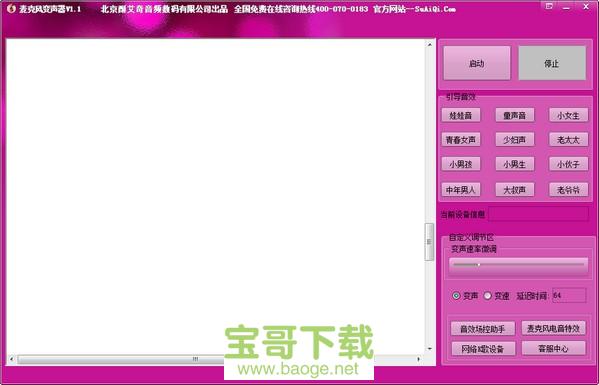Choose the 中年男人 voice preset
The image size is (599, 385).
(x=461, y=189)
